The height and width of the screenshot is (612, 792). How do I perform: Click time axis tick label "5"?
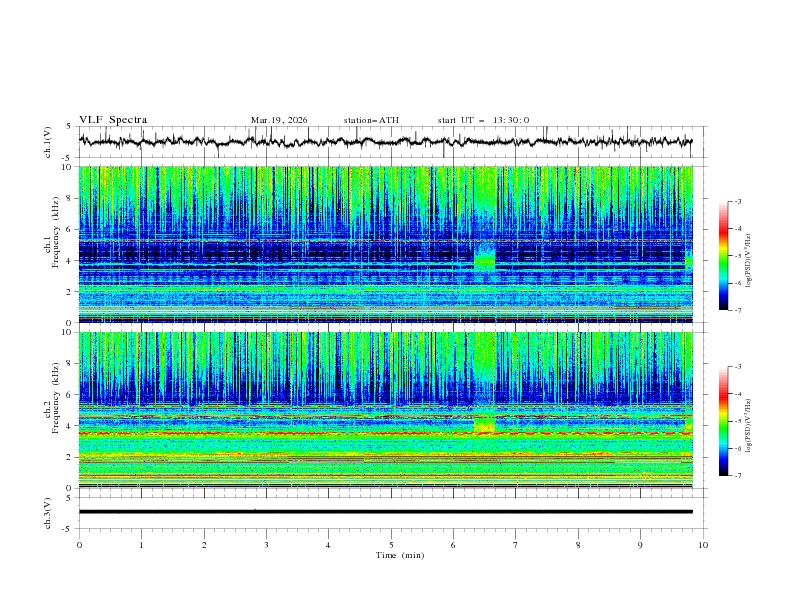click(x=391, y=545)
